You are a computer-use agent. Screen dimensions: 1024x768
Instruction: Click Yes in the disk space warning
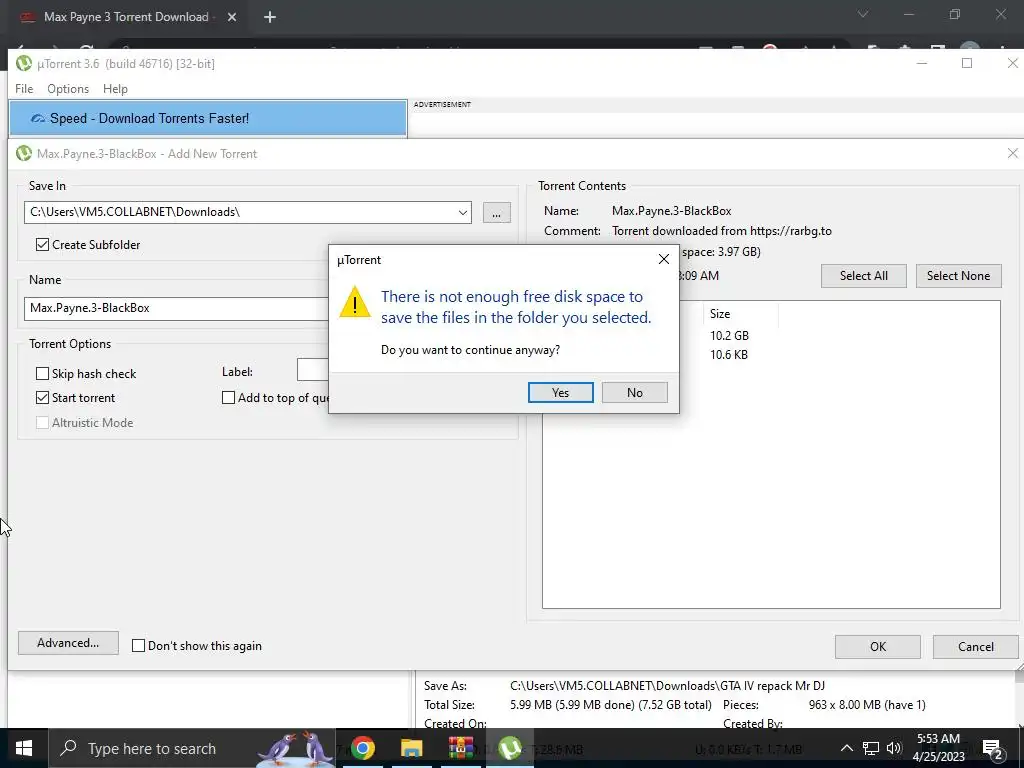point(560,392)
